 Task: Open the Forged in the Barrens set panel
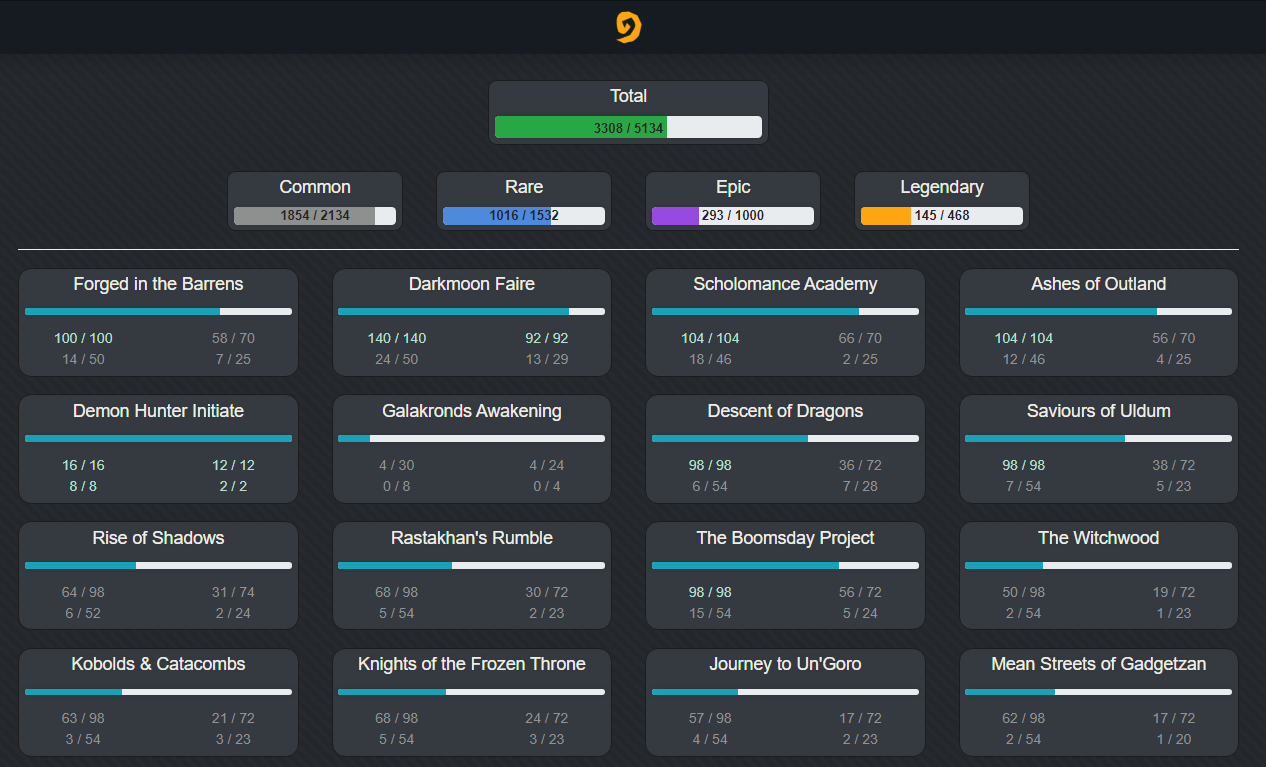[158, 322]
